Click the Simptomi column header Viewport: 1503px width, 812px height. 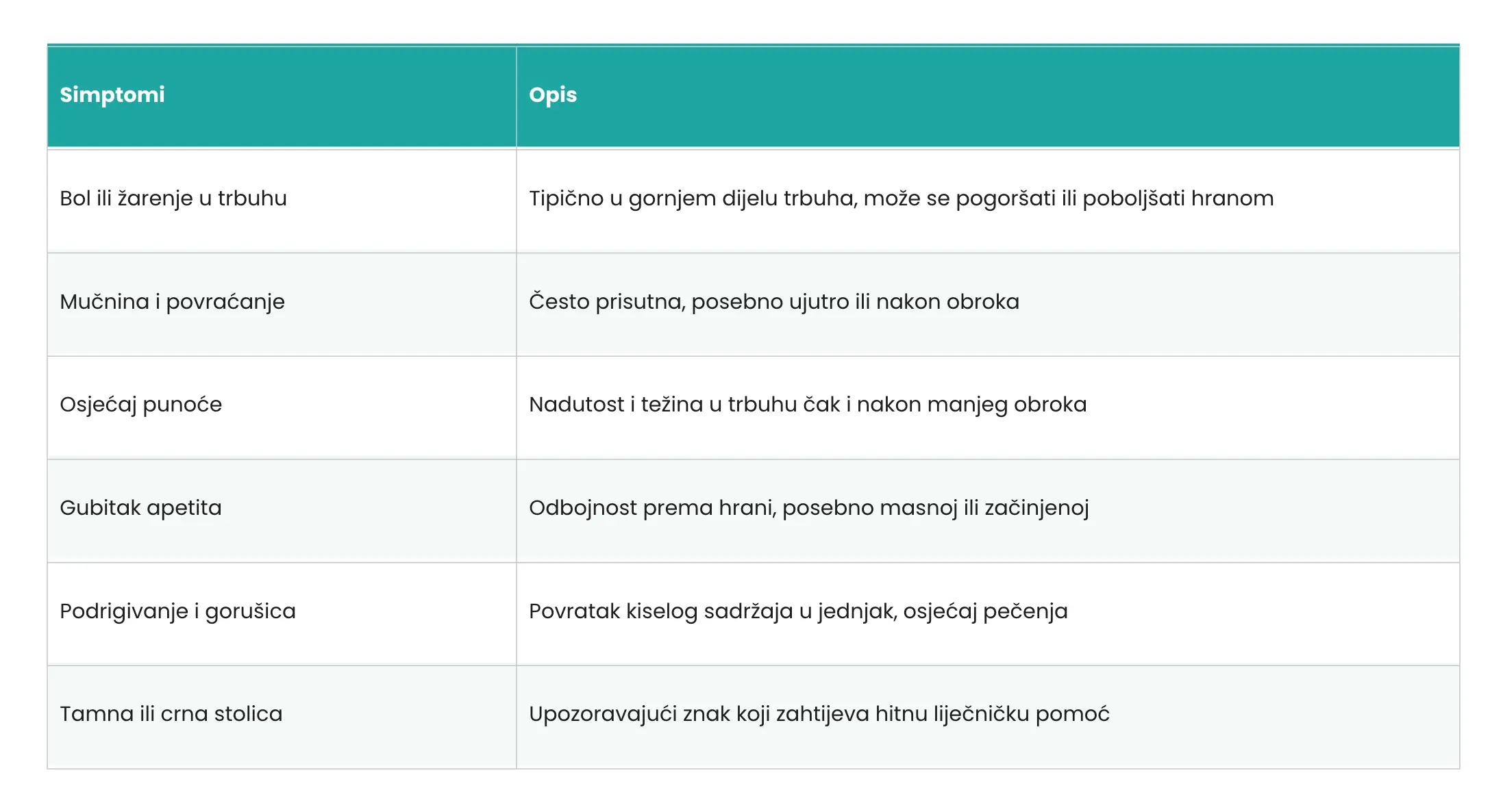coord(112,94)
